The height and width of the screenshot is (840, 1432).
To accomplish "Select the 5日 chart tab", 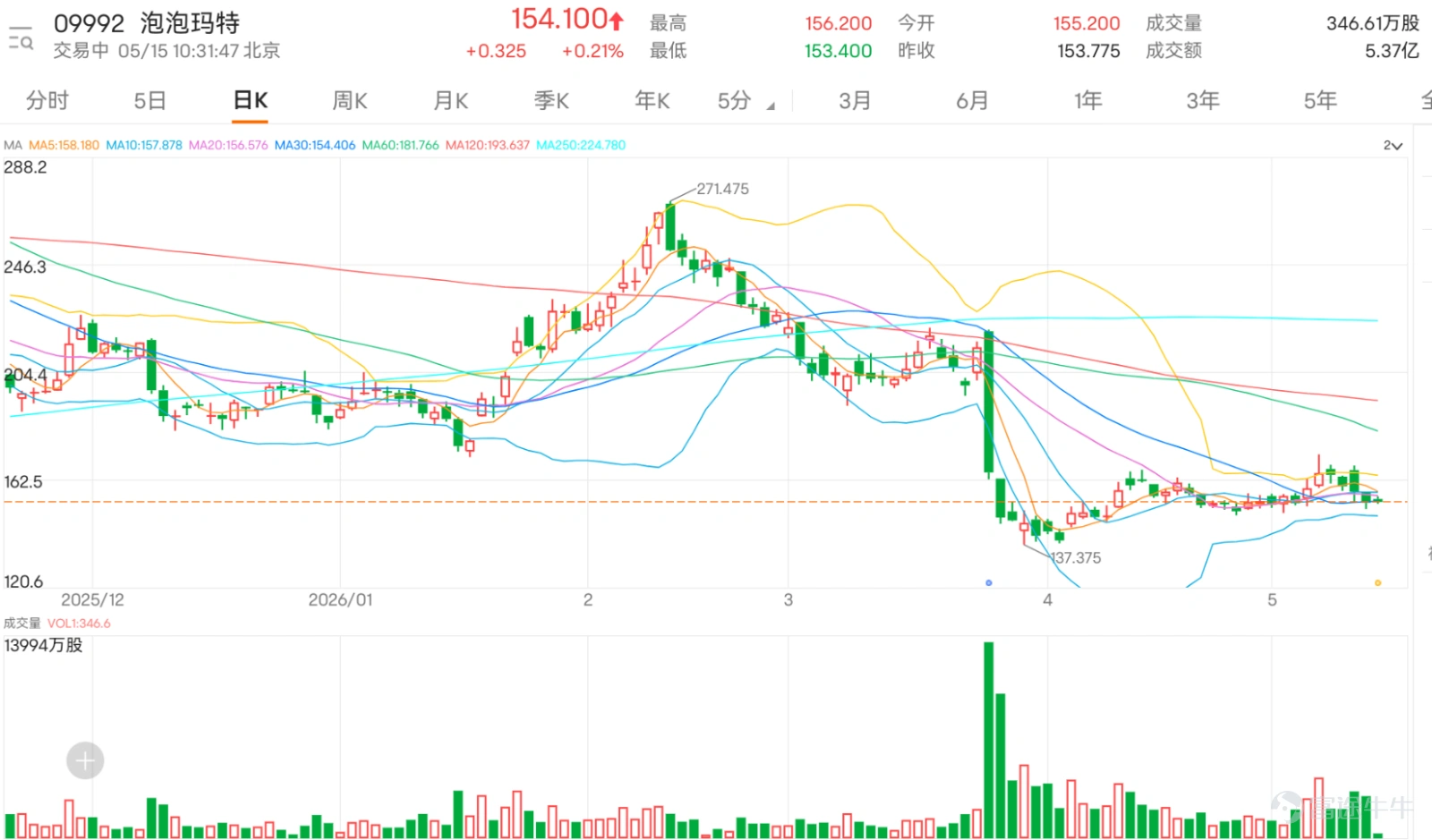I will click(x=149, y=100).
